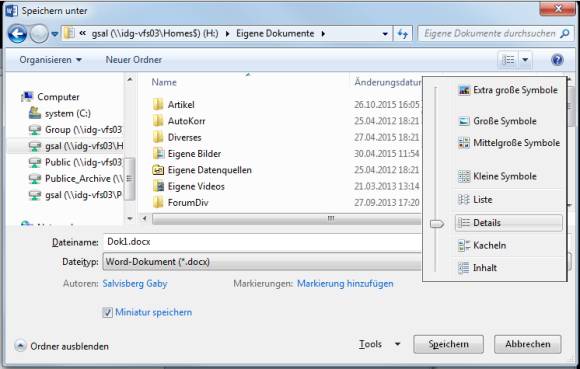Screen dimensions: 580x369
Task: Select the Eigene Videos folder
Action: click(188, 186)
